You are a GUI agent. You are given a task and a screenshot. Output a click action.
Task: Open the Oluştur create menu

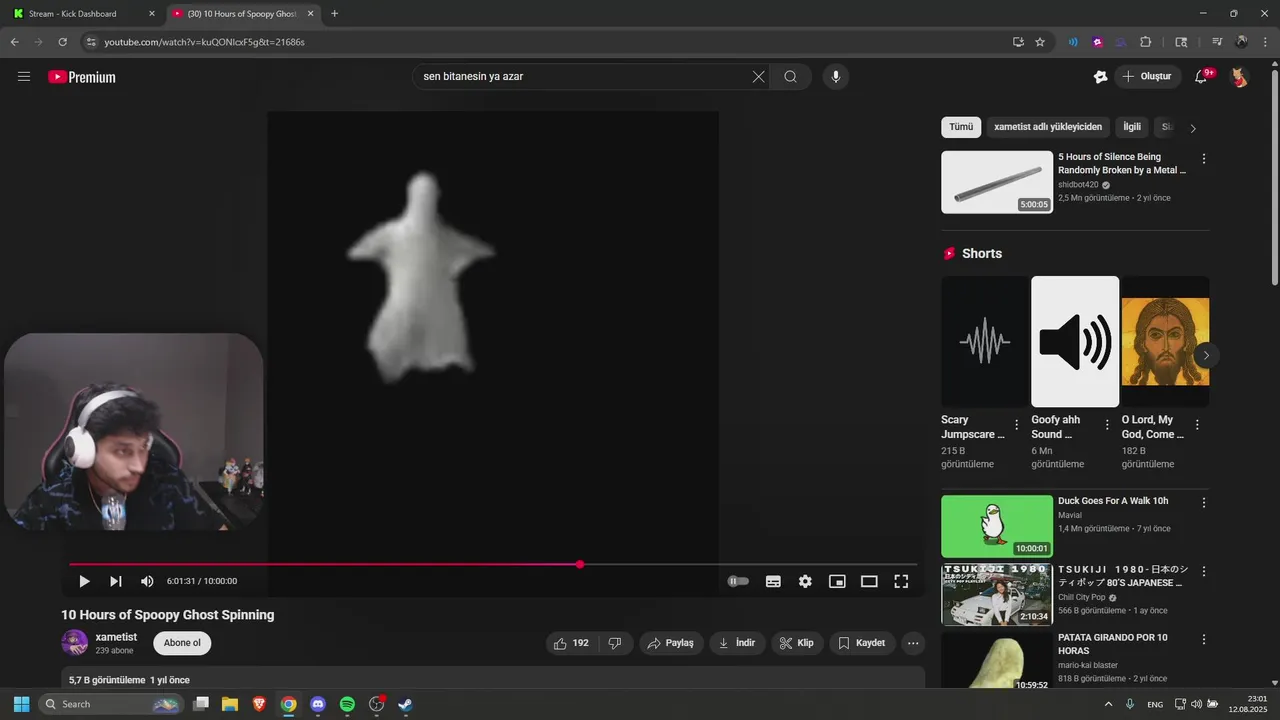pyautogui.click(x=1148, y=77)
